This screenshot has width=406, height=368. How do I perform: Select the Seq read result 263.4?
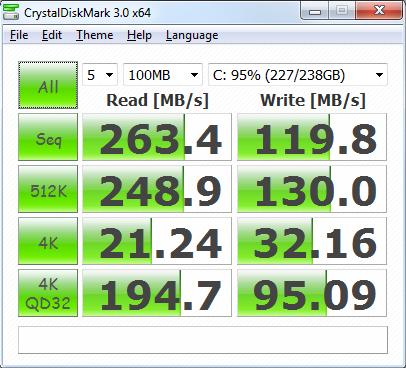[x=157, y=137]
